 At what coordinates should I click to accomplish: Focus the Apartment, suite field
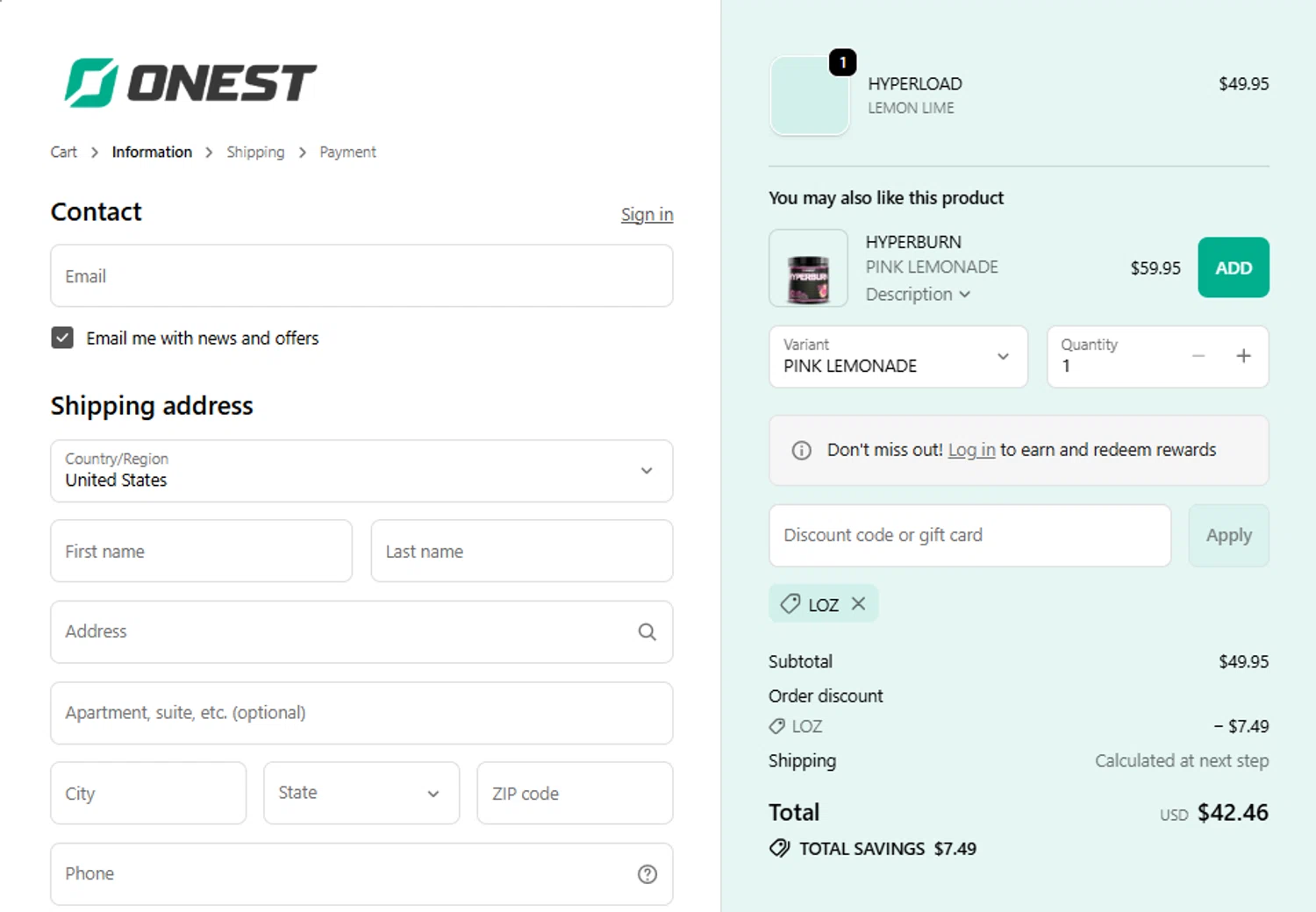[x=361, y=713]
